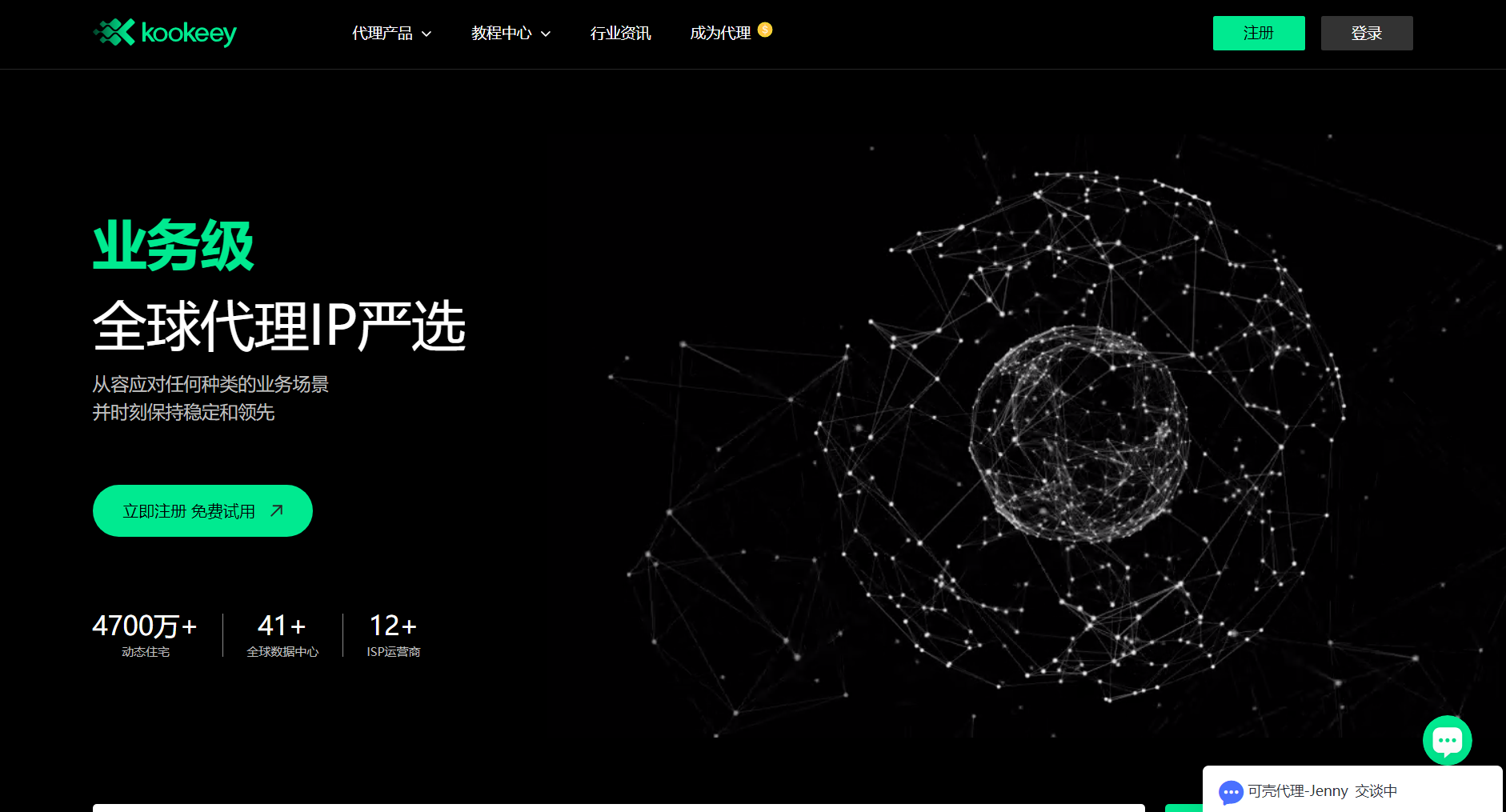Click the arrow icon in the trial button
This screenshot has height=812, width=1506.
coord(277,510)
